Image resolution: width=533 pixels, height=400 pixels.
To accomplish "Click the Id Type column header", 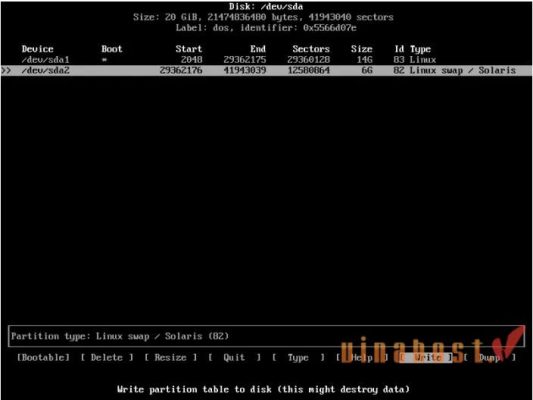I will click(x=413, y=49).
